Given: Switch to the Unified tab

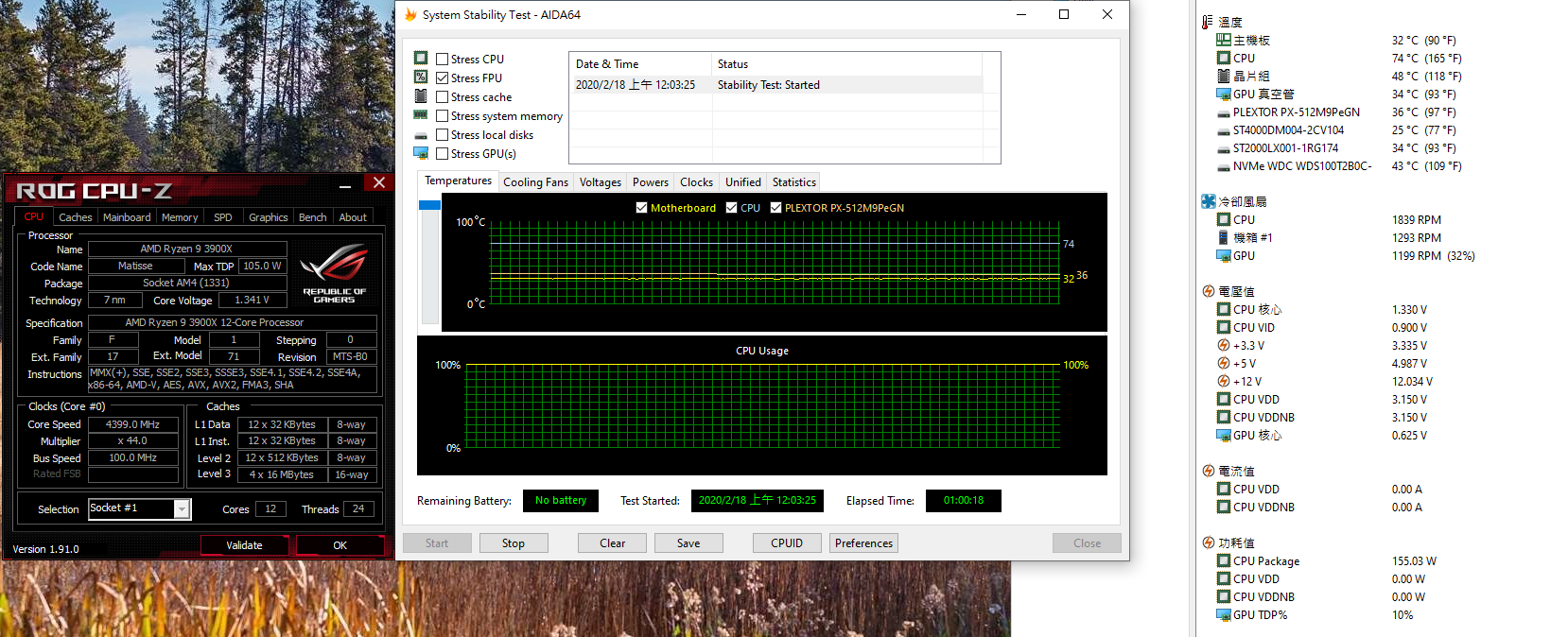Looking at the screenshot, I should coord(743,182).
